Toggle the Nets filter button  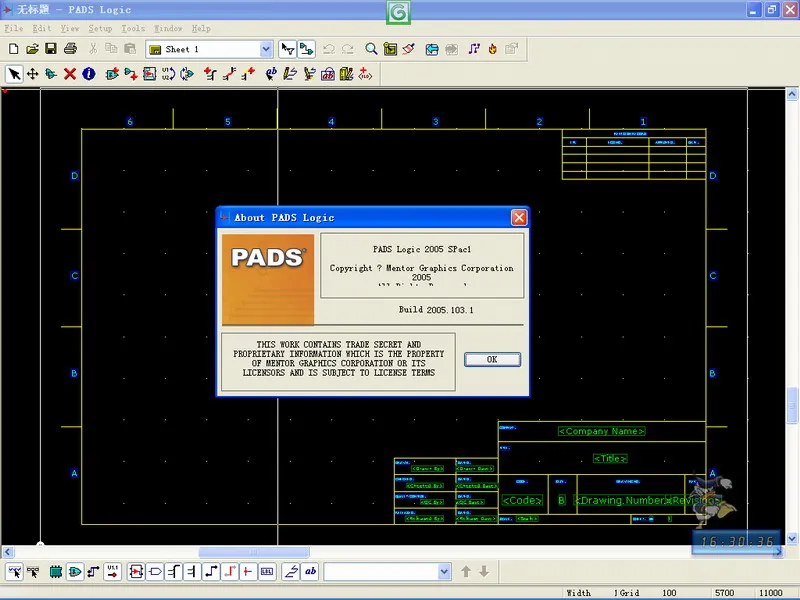pyautogui.click(x=93, y=572)
